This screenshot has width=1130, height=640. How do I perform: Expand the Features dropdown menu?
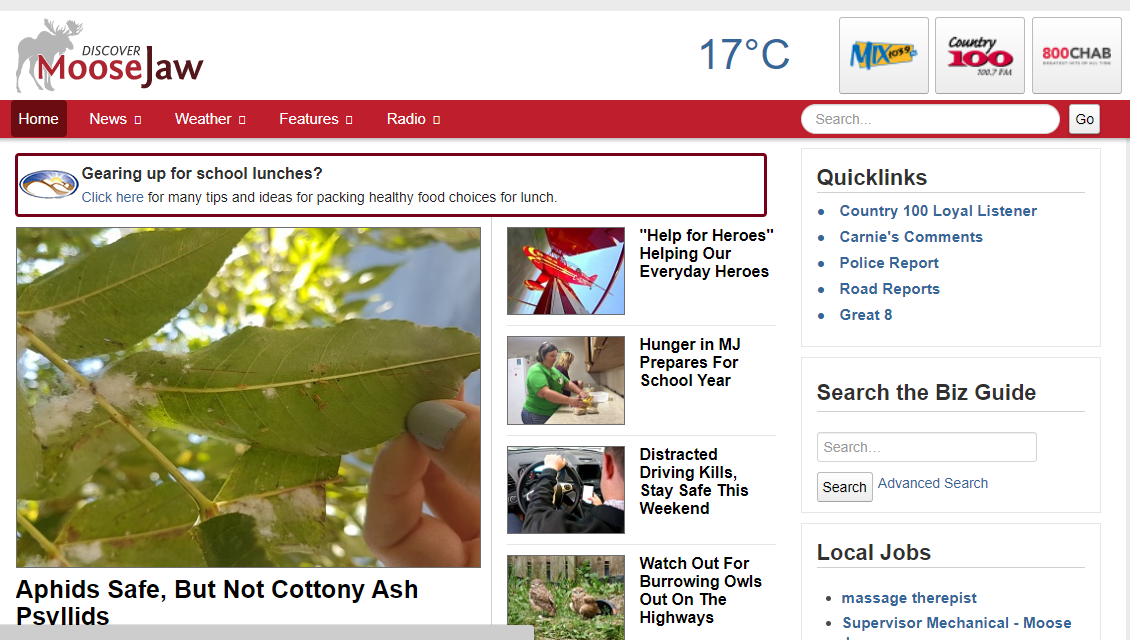click(x=316, y=119)
